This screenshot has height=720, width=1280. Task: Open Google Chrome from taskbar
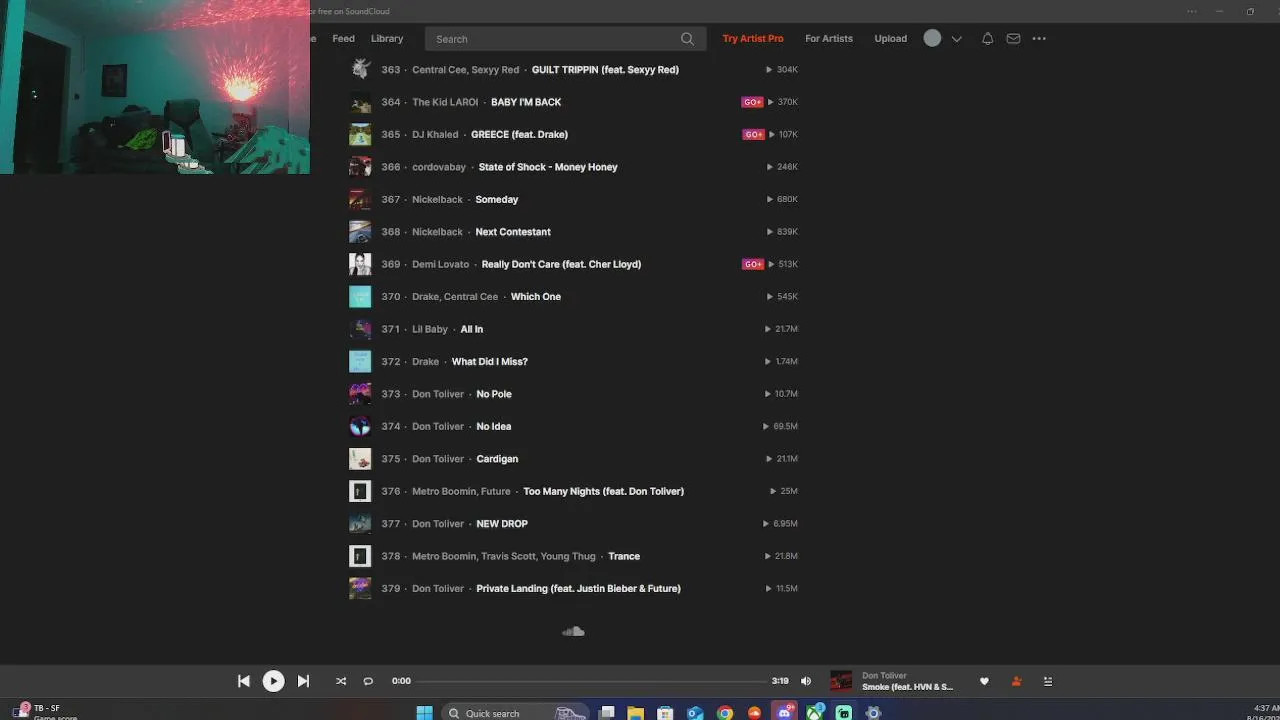point(725,713)
